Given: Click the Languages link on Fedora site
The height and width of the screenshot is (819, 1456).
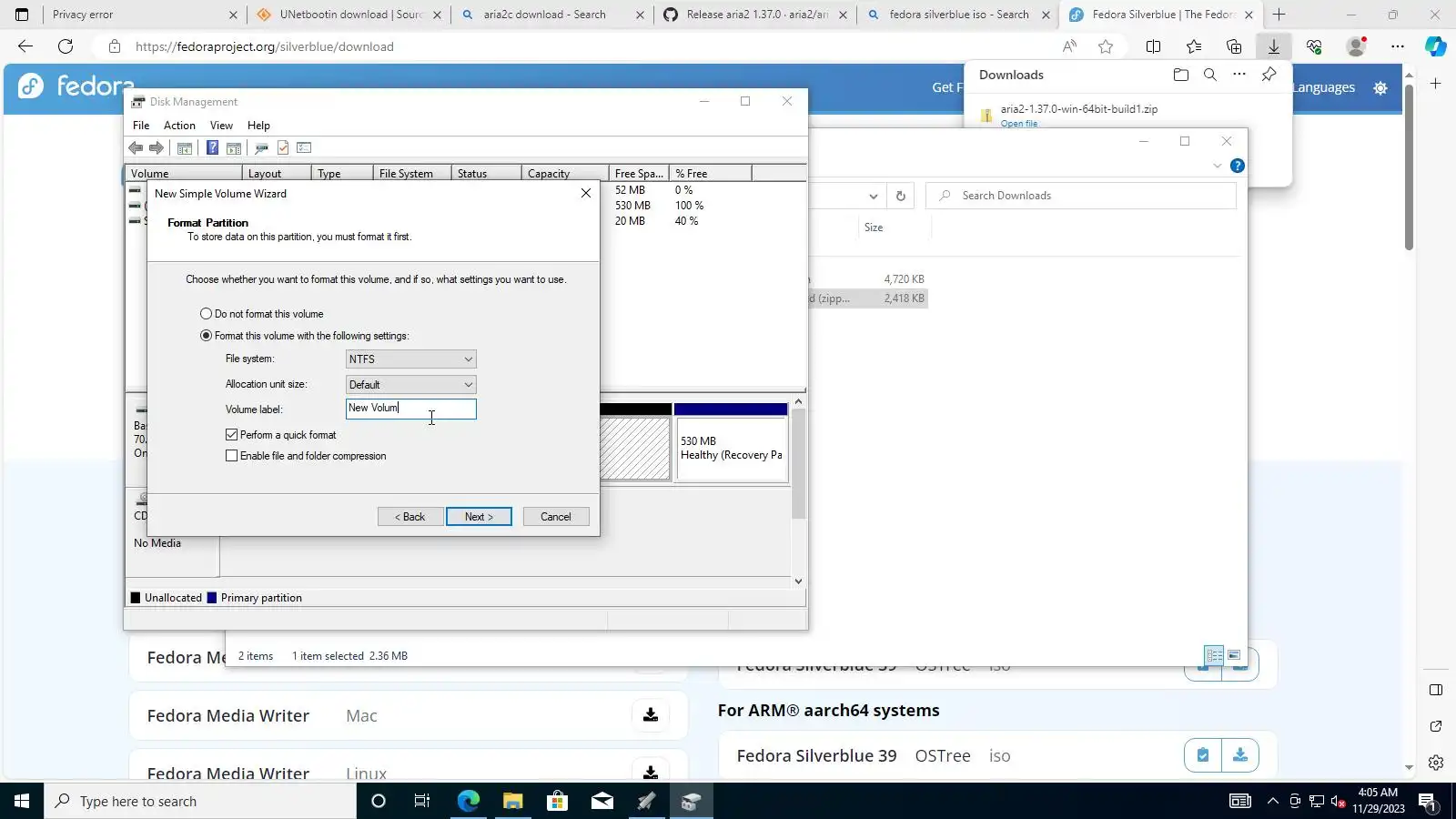Looking at the screenshot, I should click(x=1323, y=87).
